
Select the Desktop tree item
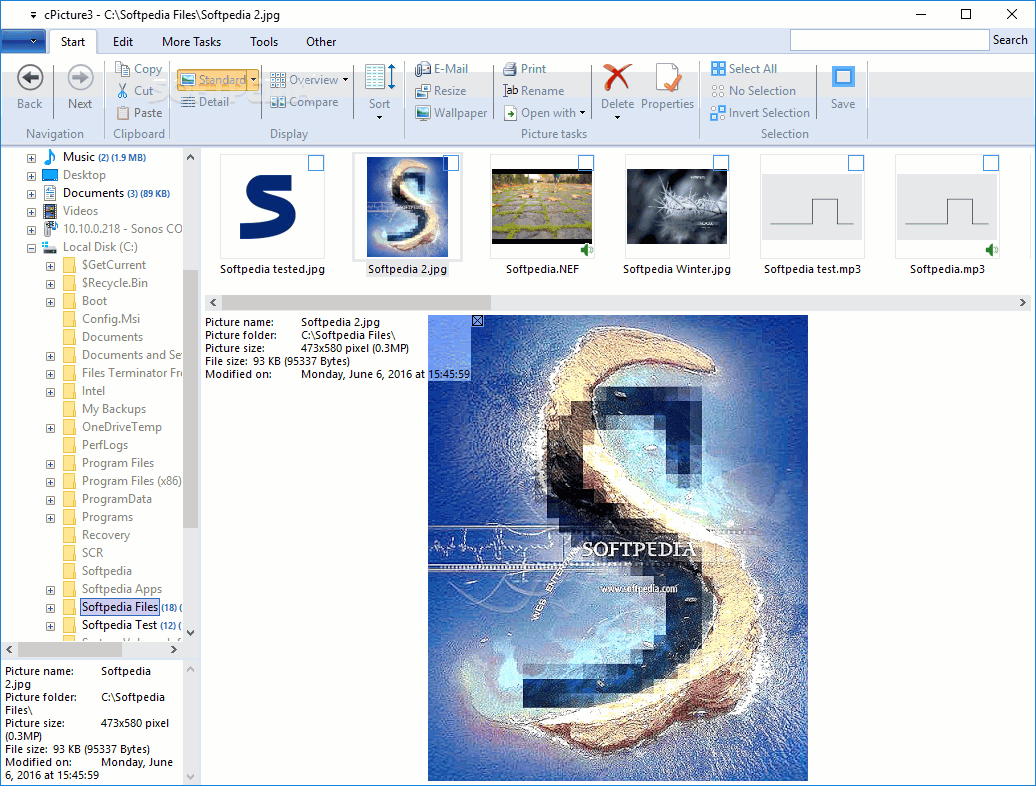(x=84, y=175)
